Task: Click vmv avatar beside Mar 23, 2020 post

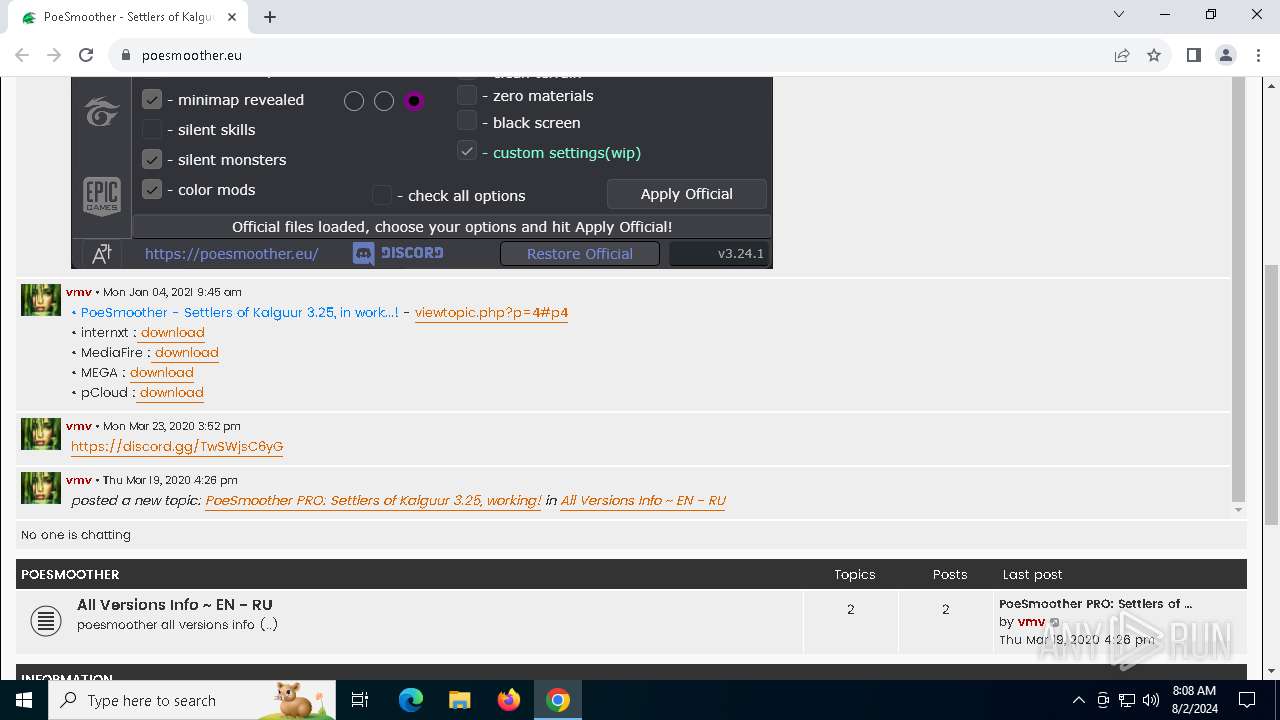Action: pos(41,434)
